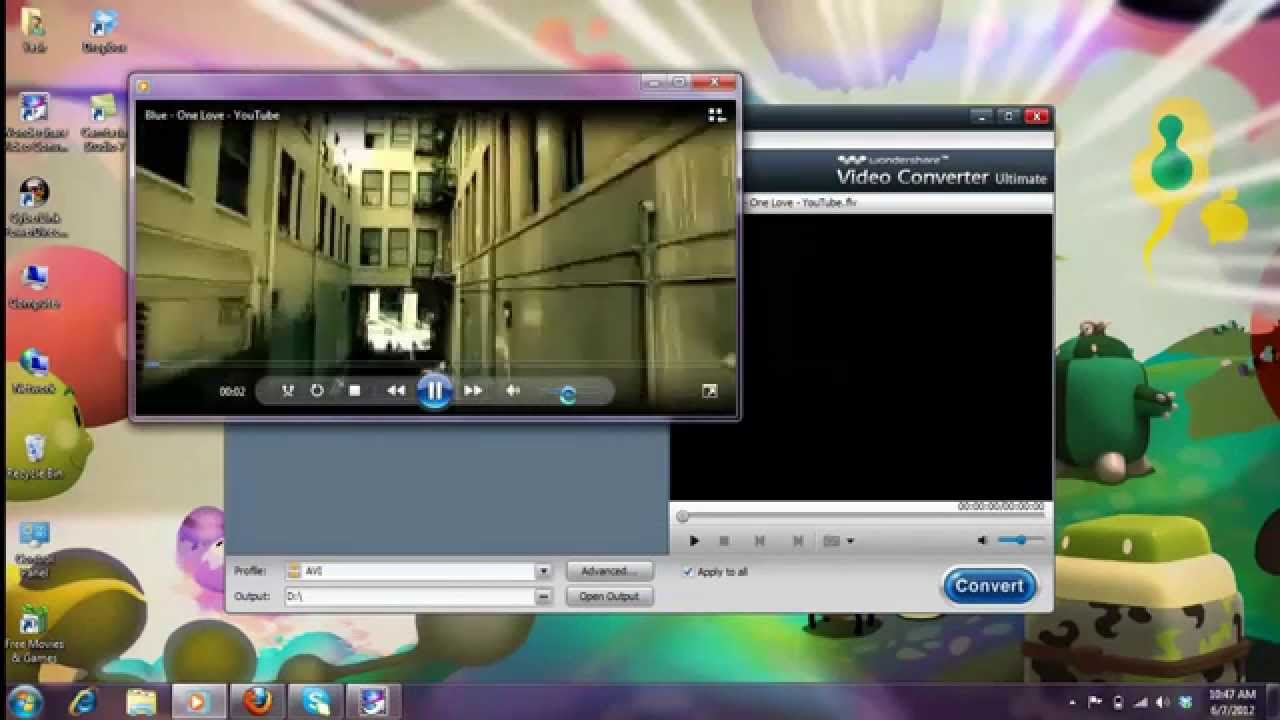Toggle repeat in Windows Media Player
Image resolution: width=1280 pixels, height=720 pixels.
(317, 391)
